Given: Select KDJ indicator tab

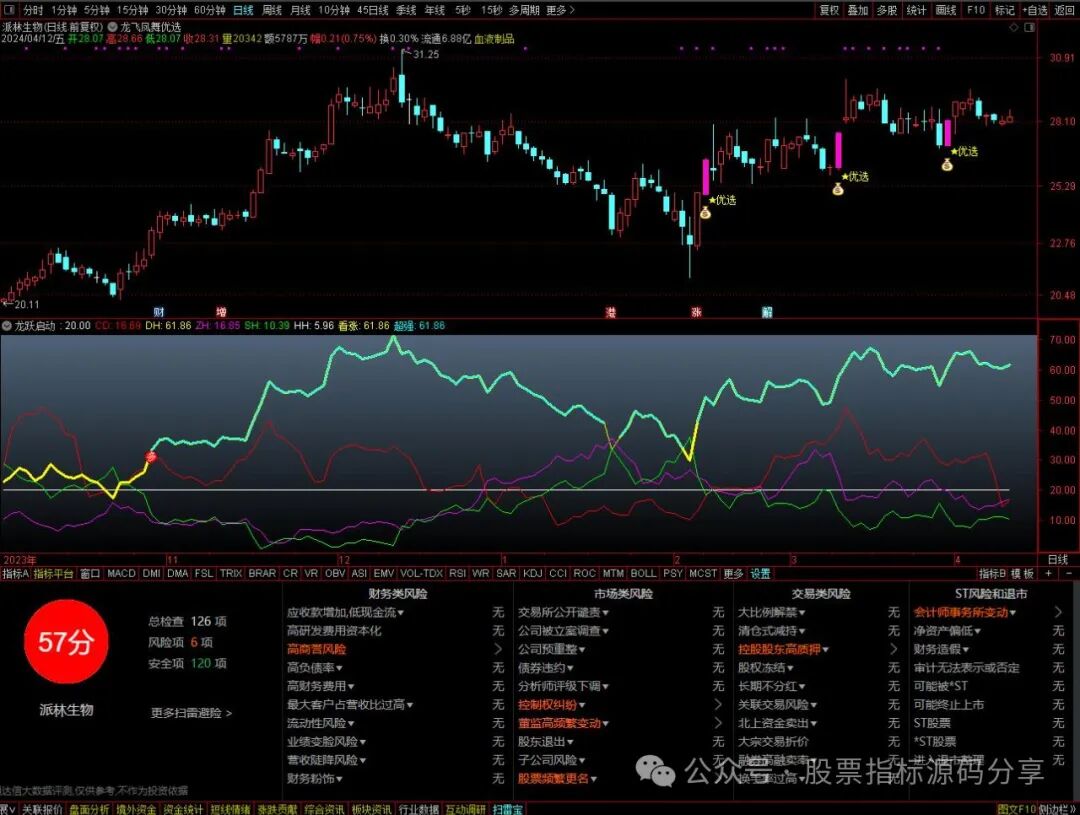Looking at the screenshot, I should coord(532,573).
